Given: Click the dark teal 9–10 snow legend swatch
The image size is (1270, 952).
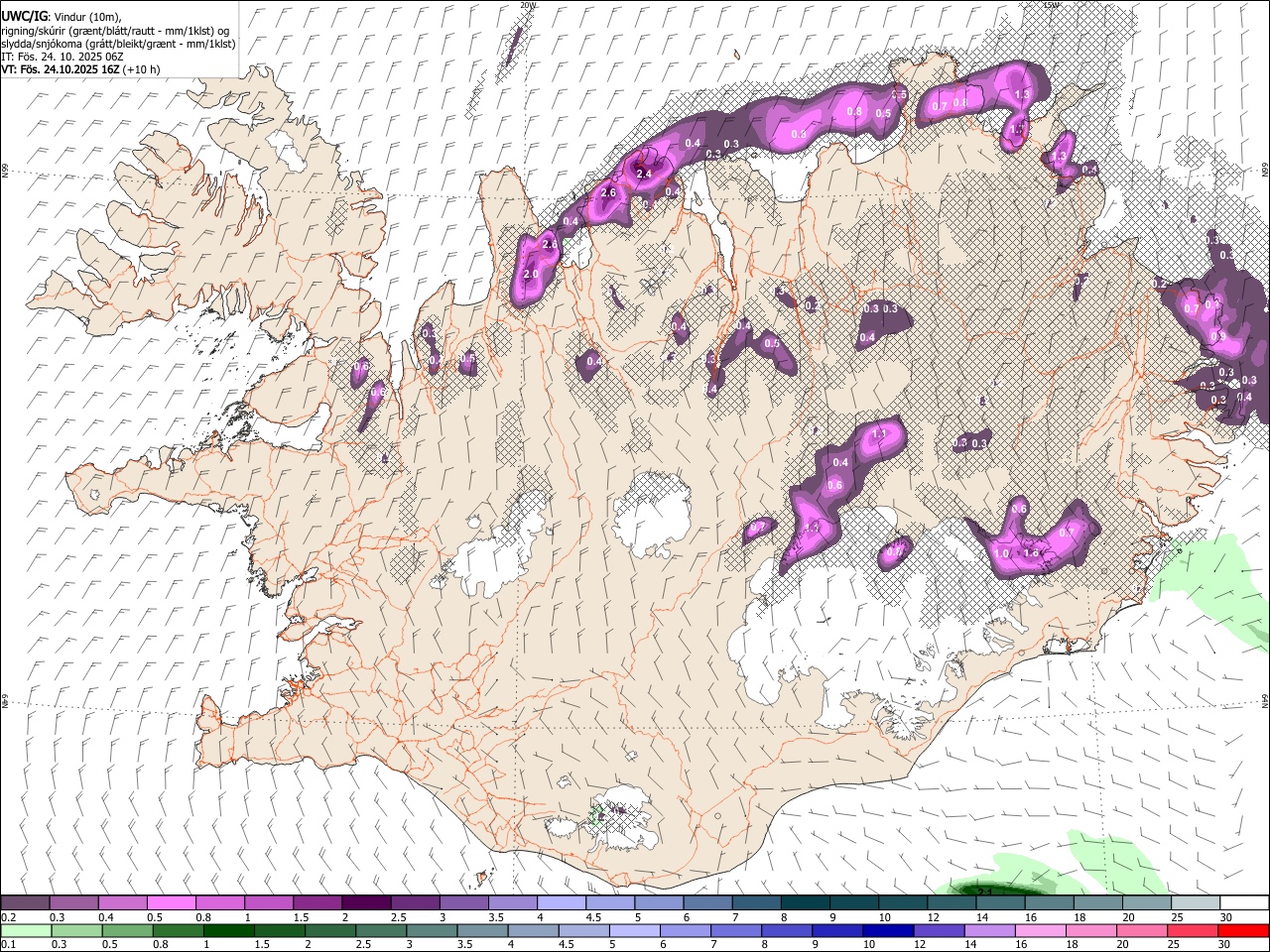Looking at the screenshot, I should pos(854,903).
